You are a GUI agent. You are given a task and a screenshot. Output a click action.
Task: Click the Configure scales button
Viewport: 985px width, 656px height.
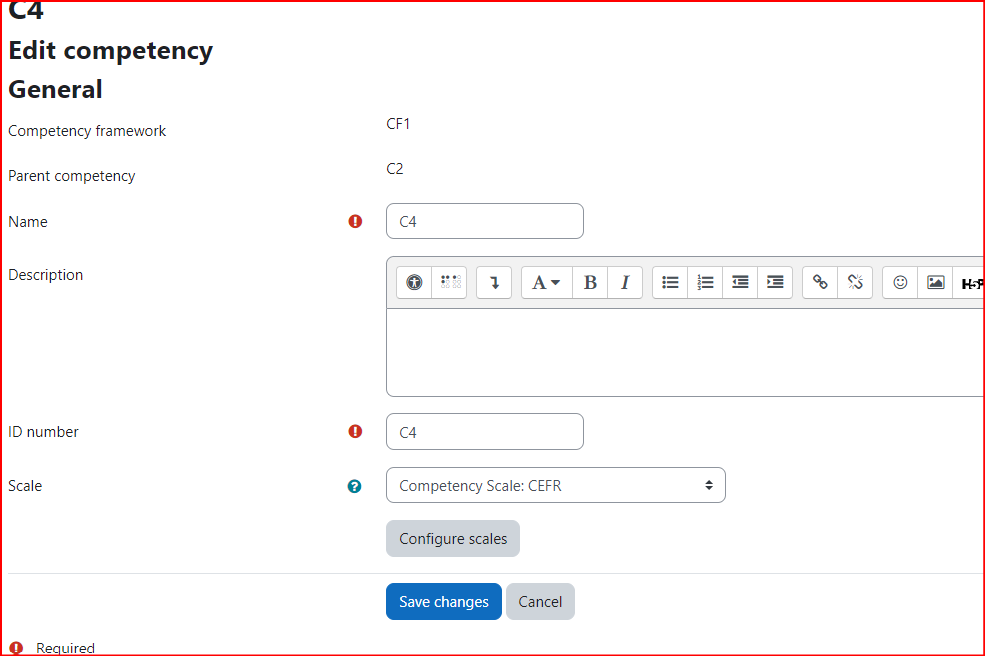pyautogui.click(x=453, y=538)
